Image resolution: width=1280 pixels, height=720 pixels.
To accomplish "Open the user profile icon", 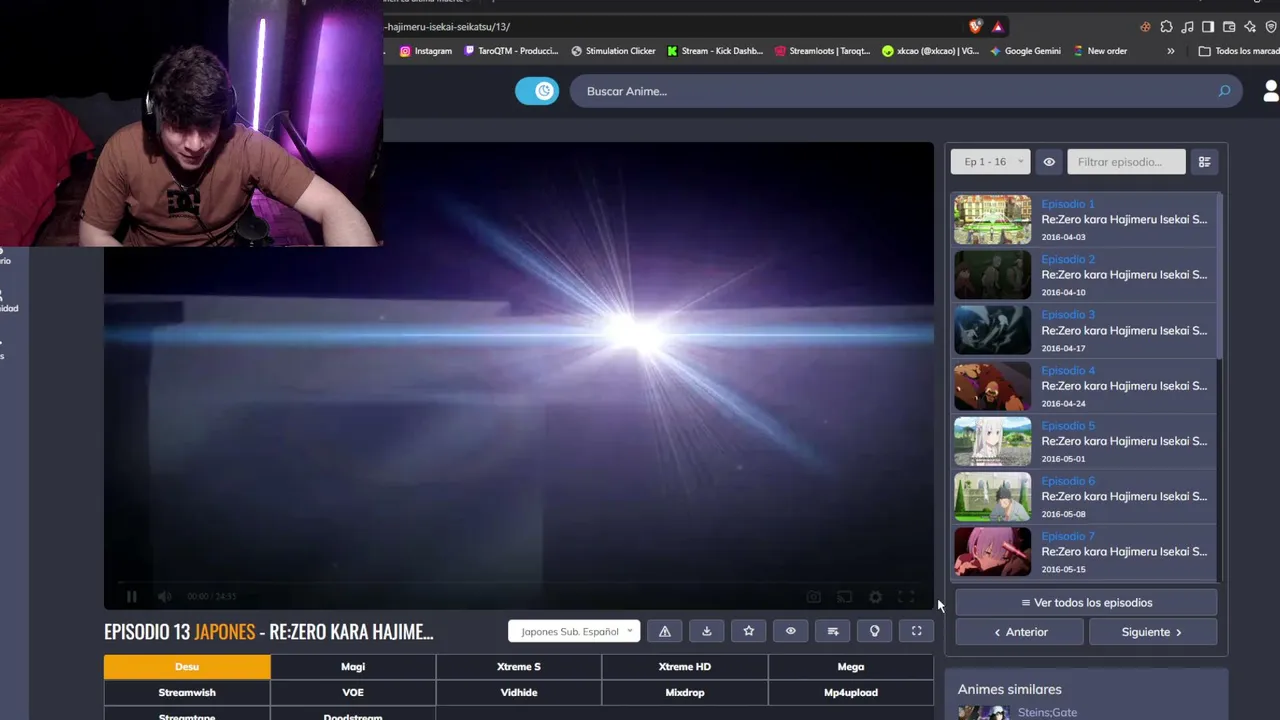I will (1271, 91).
